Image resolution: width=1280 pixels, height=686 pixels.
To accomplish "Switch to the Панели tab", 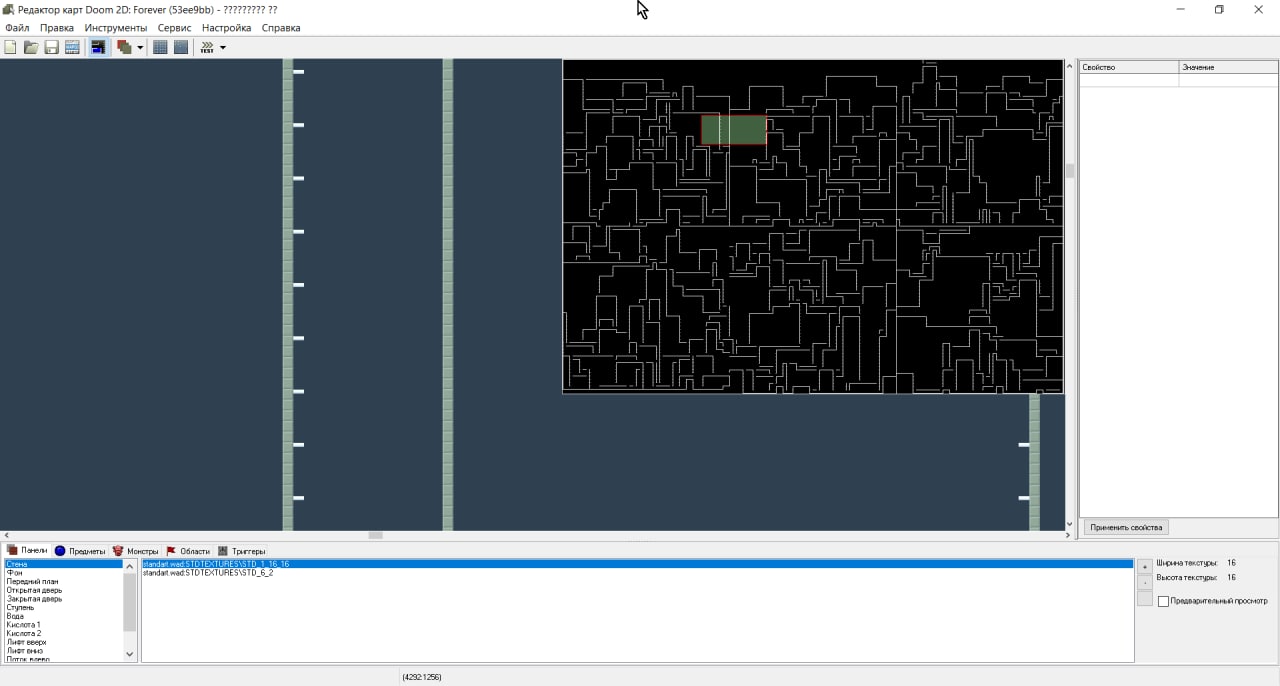I will point(27,550).
